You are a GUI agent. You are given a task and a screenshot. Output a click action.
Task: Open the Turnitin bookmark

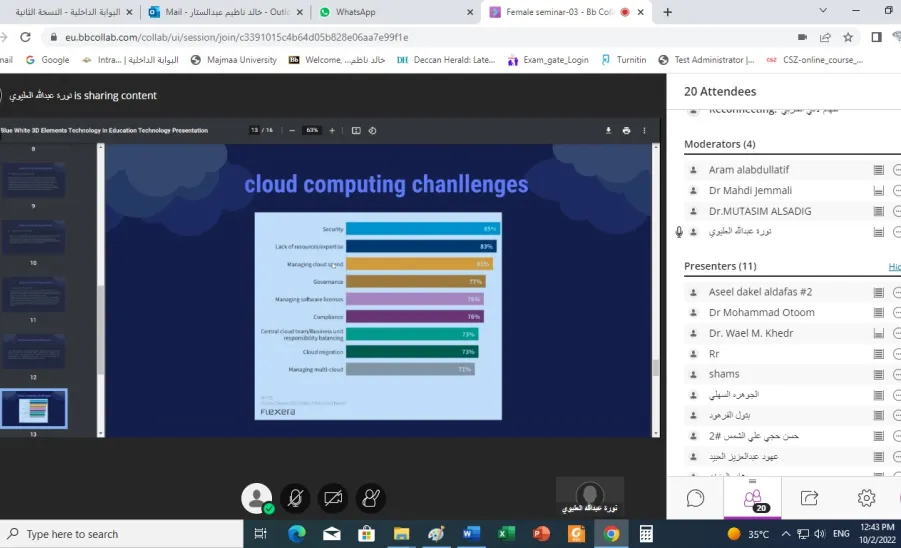point(623,60)
